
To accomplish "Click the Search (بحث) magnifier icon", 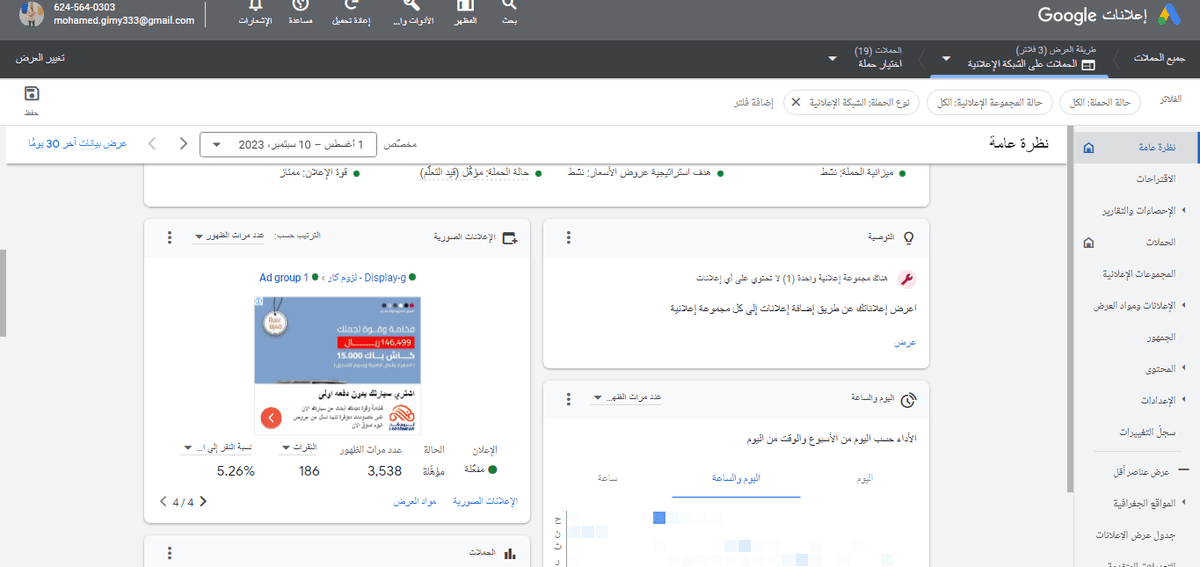I will tap(509, 9).
